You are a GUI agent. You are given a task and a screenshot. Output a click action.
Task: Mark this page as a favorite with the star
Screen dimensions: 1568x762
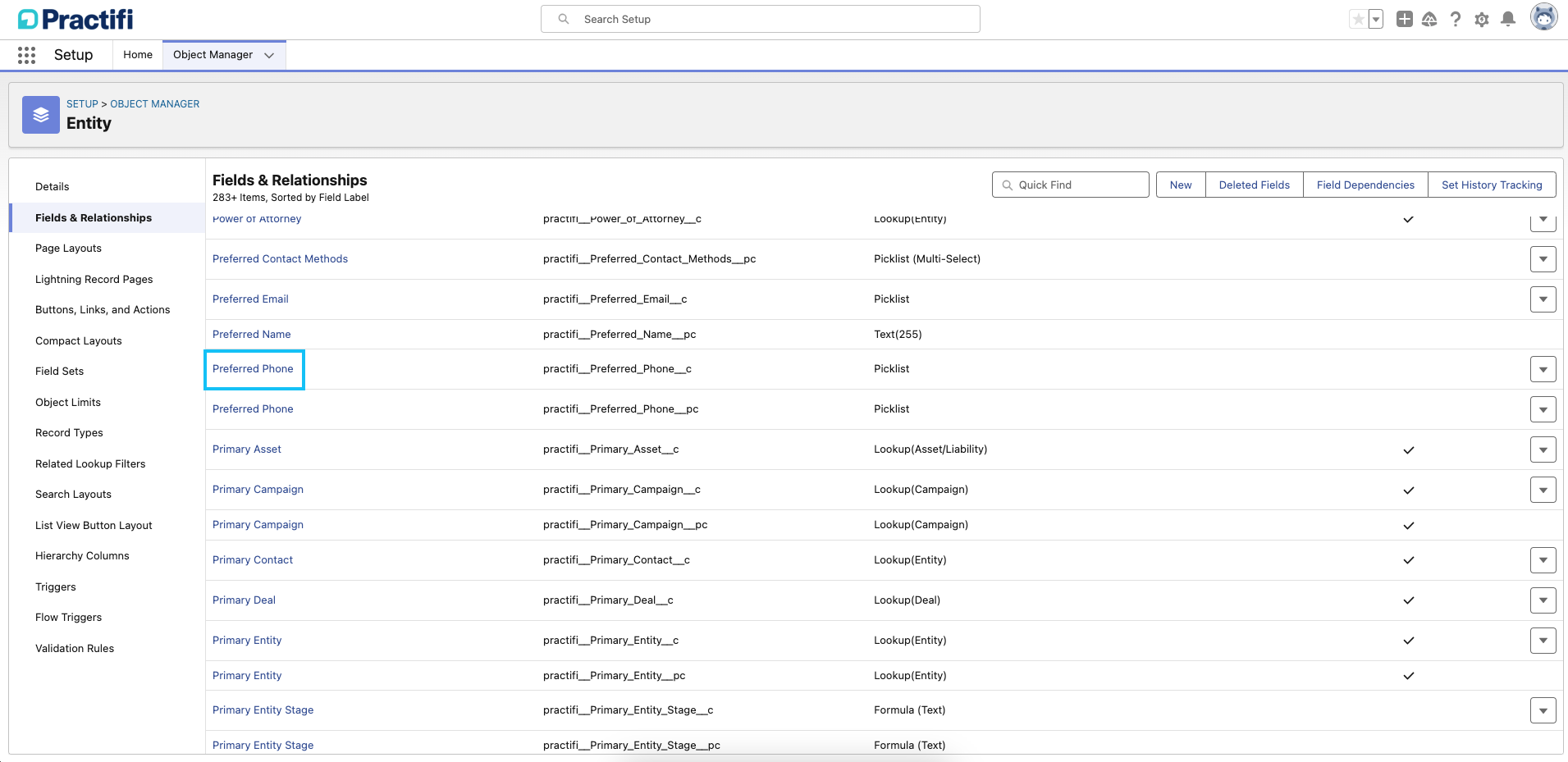point(1358,18)
